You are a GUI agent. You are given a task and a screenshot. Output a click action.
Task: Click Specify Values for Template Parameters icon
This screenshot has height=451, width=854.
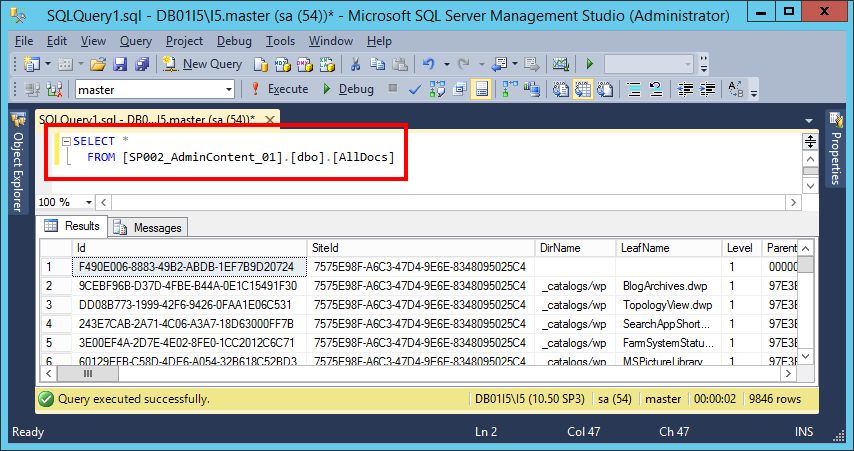point(735,89)
